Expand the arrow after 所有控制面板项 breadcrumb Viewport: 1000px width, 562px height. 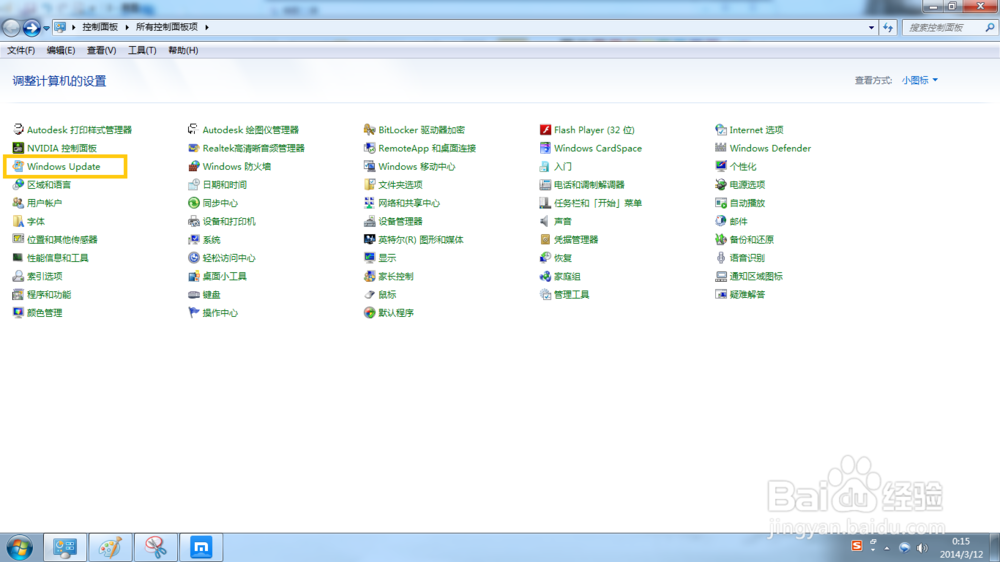click(x=207, y=27)
